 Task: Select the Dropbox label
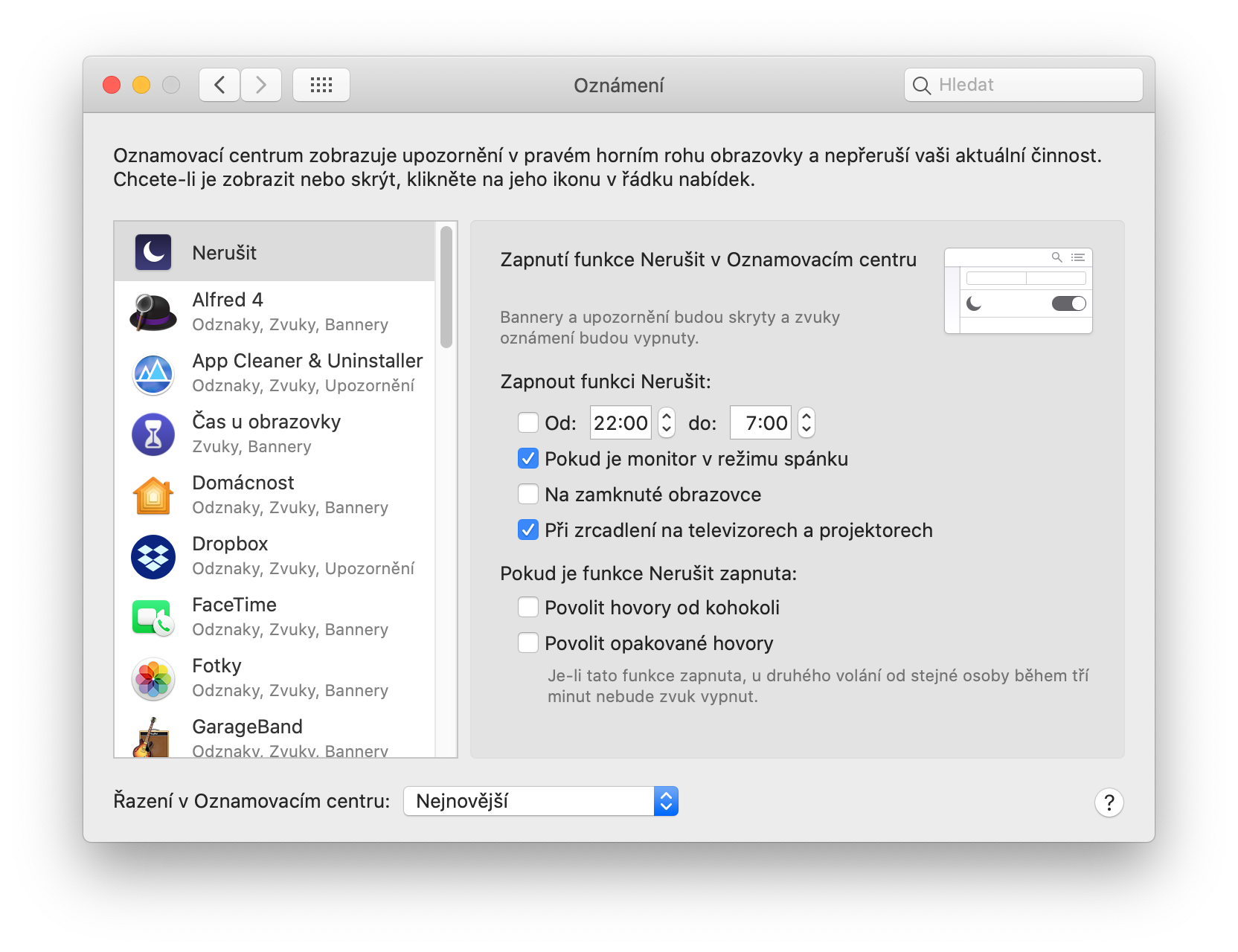point(230,544)
